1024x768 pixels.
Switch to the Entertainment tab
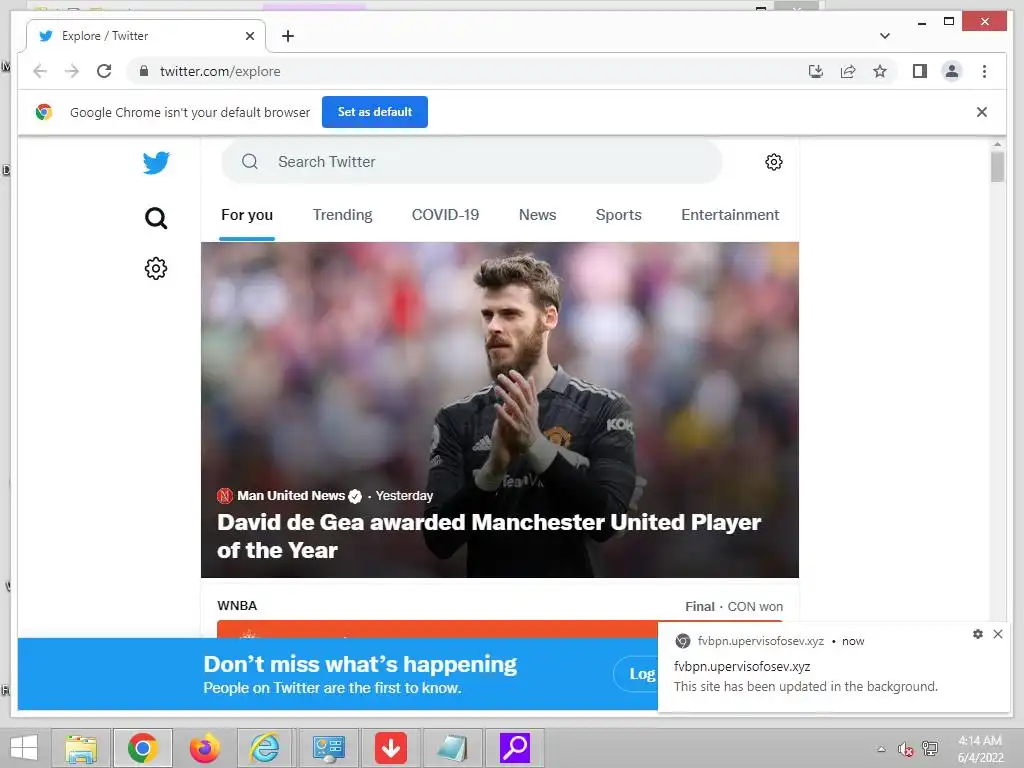coord(730,215)
